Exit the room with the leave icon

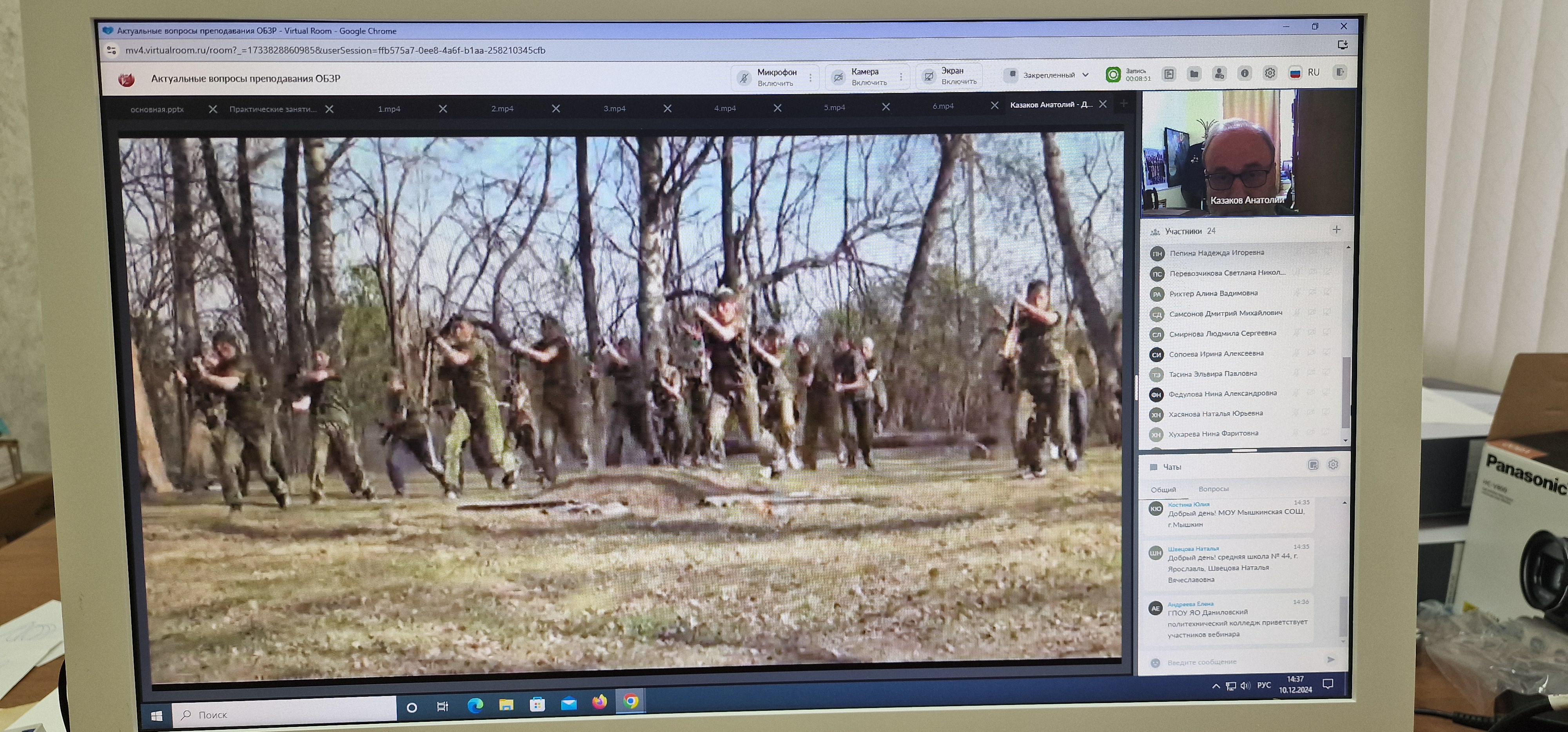tap(1340, 72)
